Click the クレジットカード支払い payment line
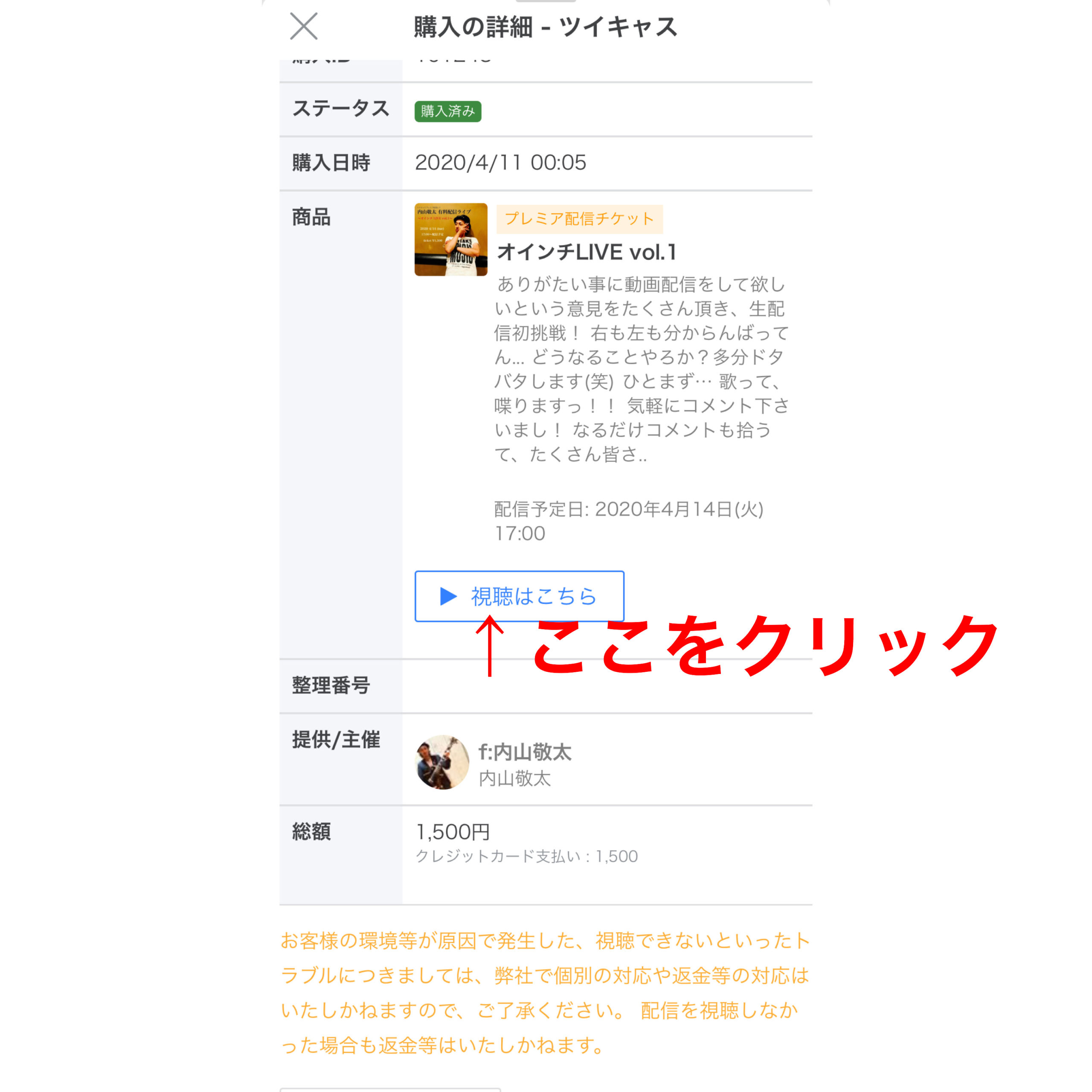The width and height of the screenshot is (1092, 1092). pos(527,856)
